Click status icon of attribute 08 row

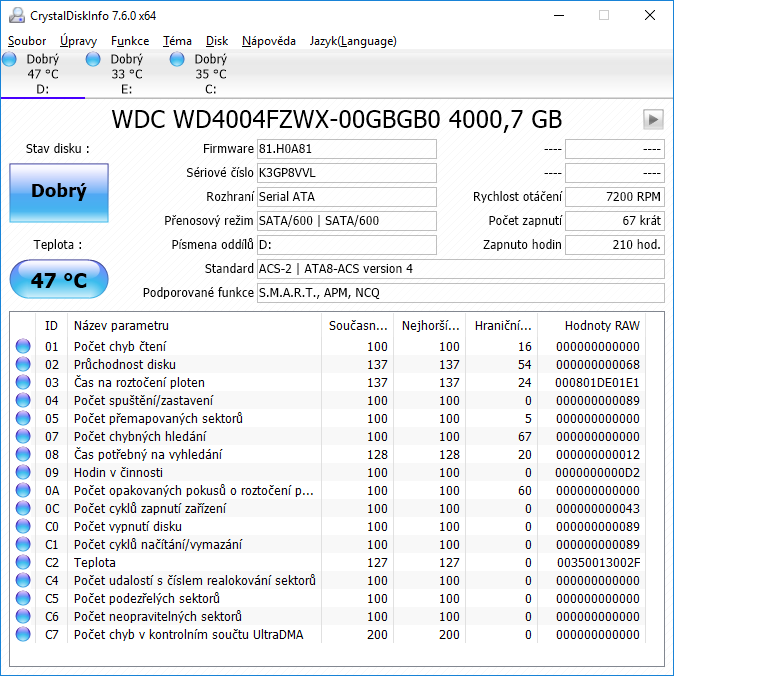tap(23, 454)
